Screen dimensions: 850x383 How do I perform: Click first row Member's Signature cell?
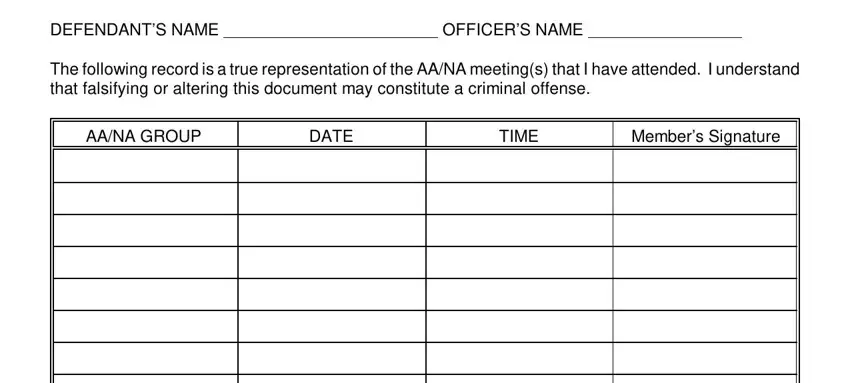705,166
